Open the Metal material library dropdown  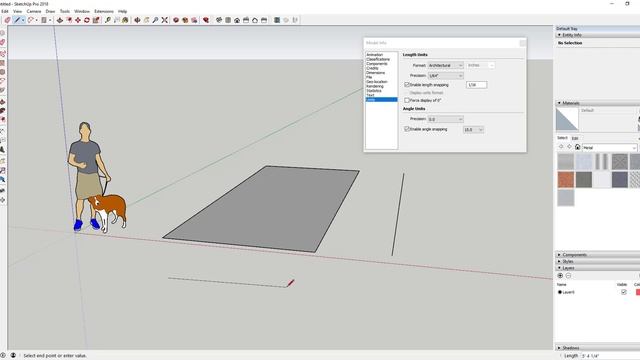tap(609, 147)
